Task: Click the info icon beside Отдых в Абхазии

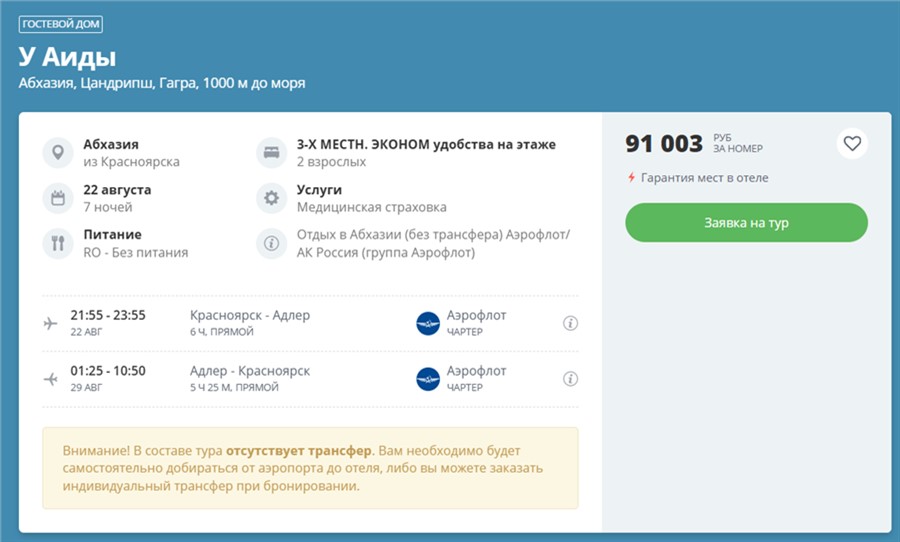Action: point(271,243)
